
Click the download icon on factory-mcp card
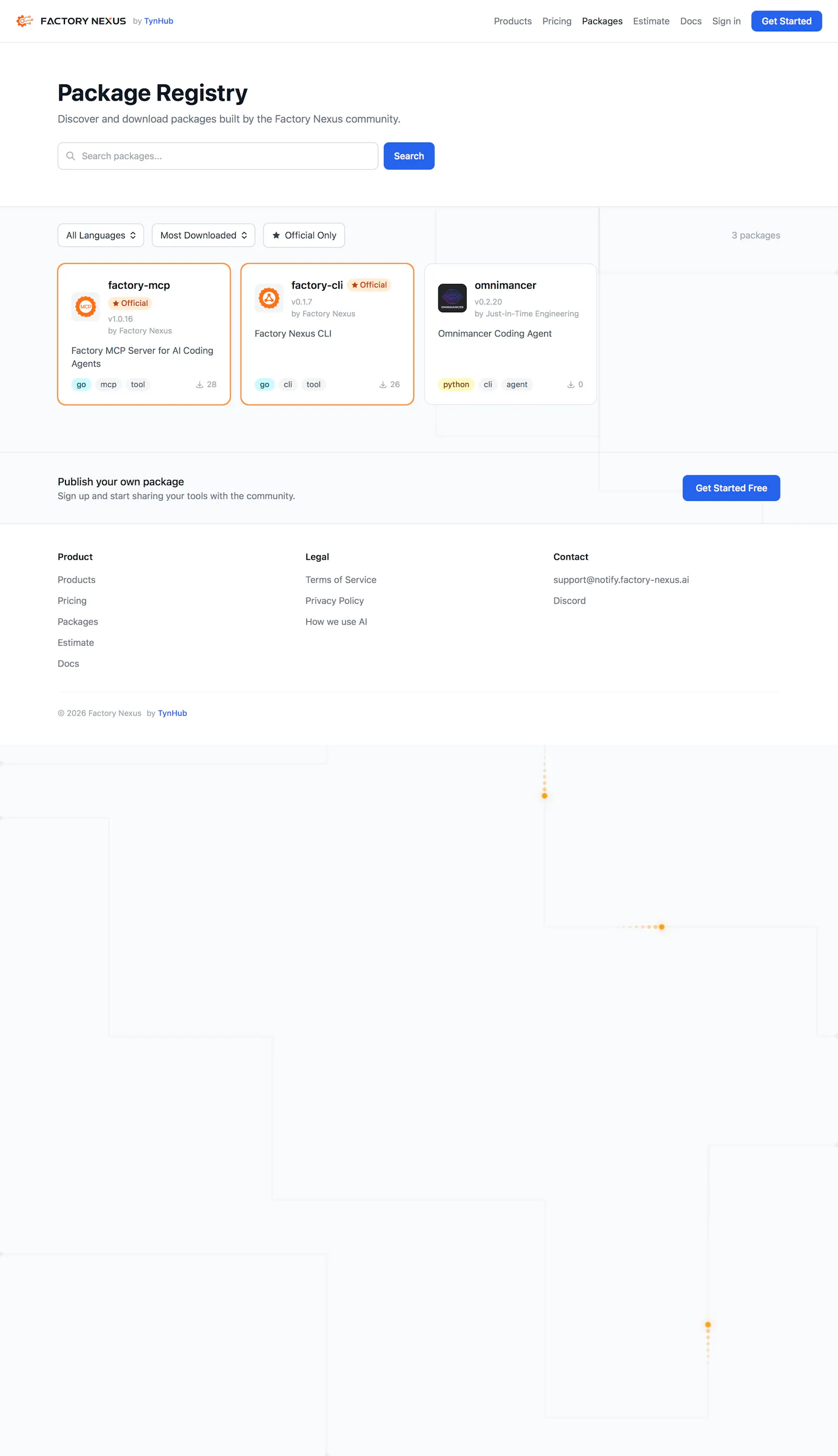point(200,385)
